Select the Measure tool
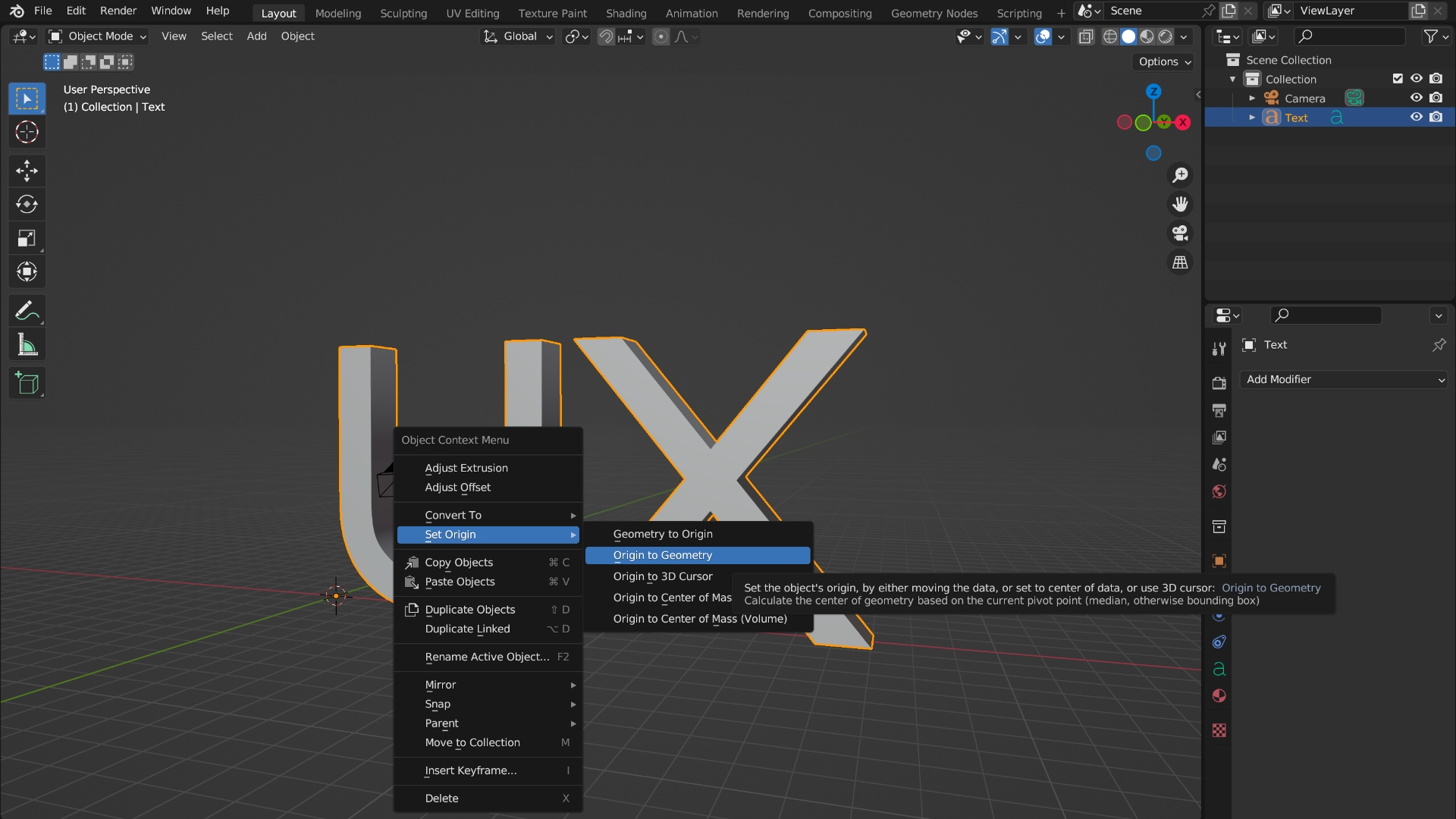Viewport: 1456px width, 819px height. pyautogui.click(x=27, y=345)
